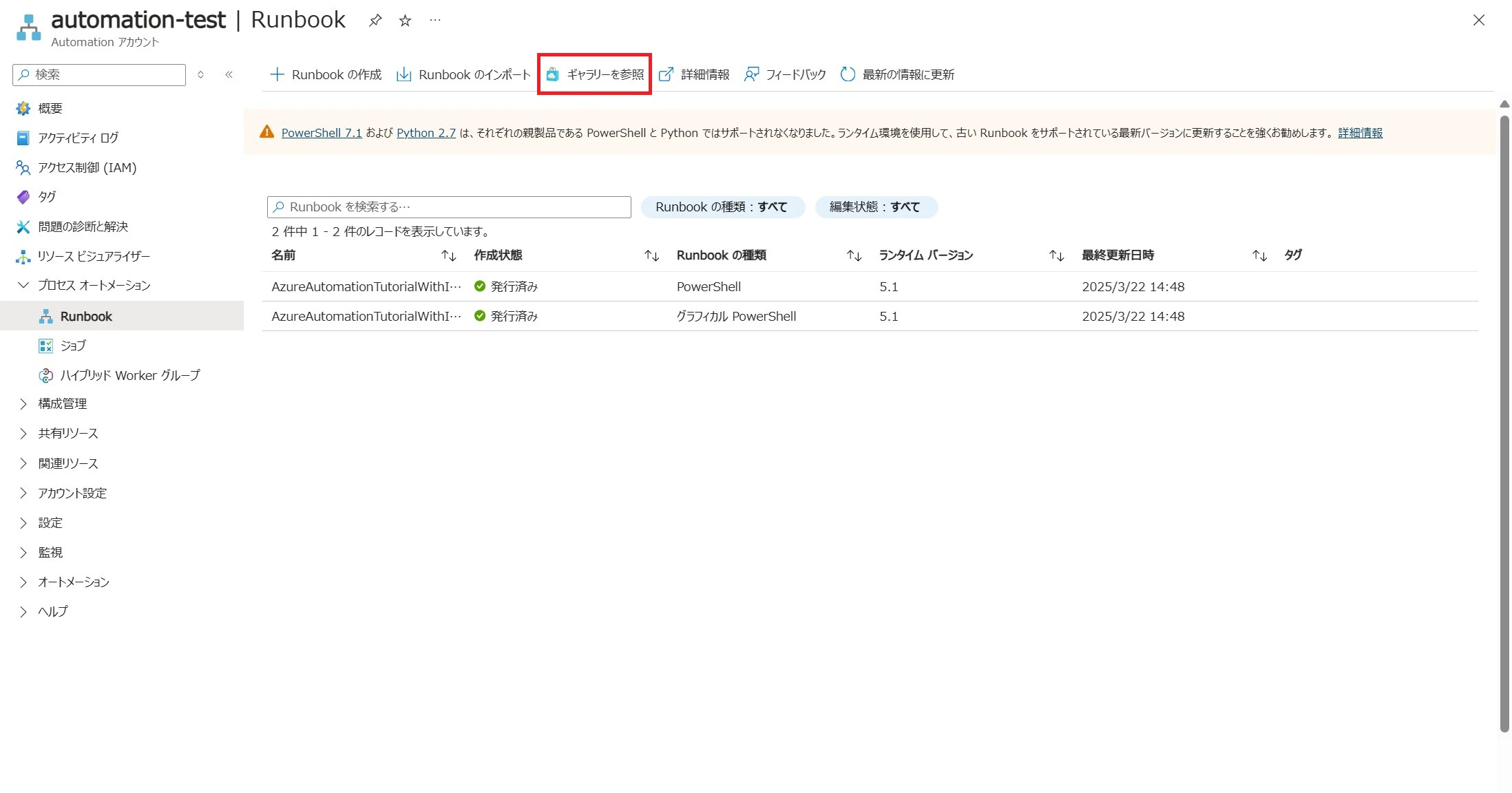This screenshot has height=793, width=1512.
Task: Open the more options ellipsis in the header
Action: click(435, 20)
